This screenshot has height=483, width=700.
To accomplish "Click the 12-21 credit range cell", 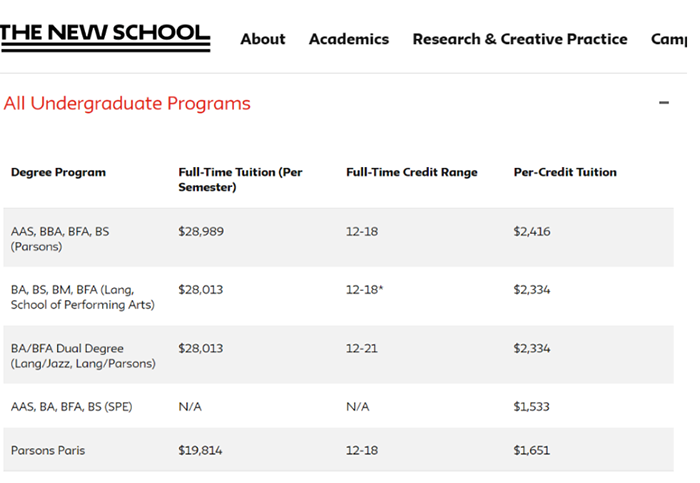I will click(x=362, y=349).
